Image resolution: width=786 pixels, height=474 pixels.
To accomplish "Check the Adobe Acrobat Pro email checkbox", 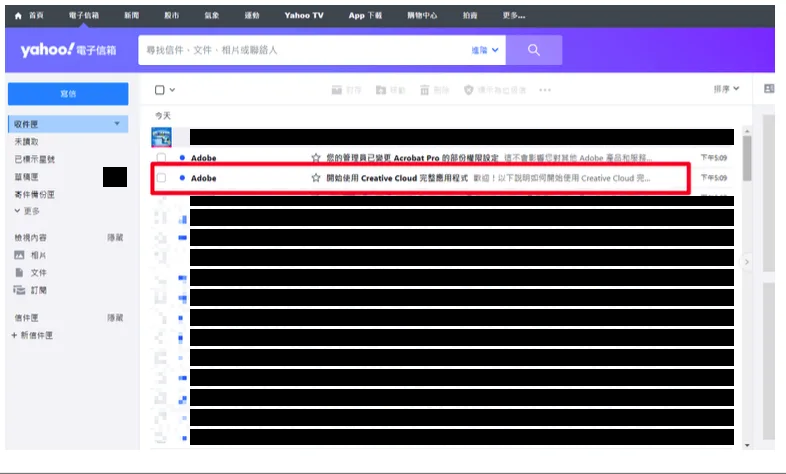I will click(x=161, y=158).
